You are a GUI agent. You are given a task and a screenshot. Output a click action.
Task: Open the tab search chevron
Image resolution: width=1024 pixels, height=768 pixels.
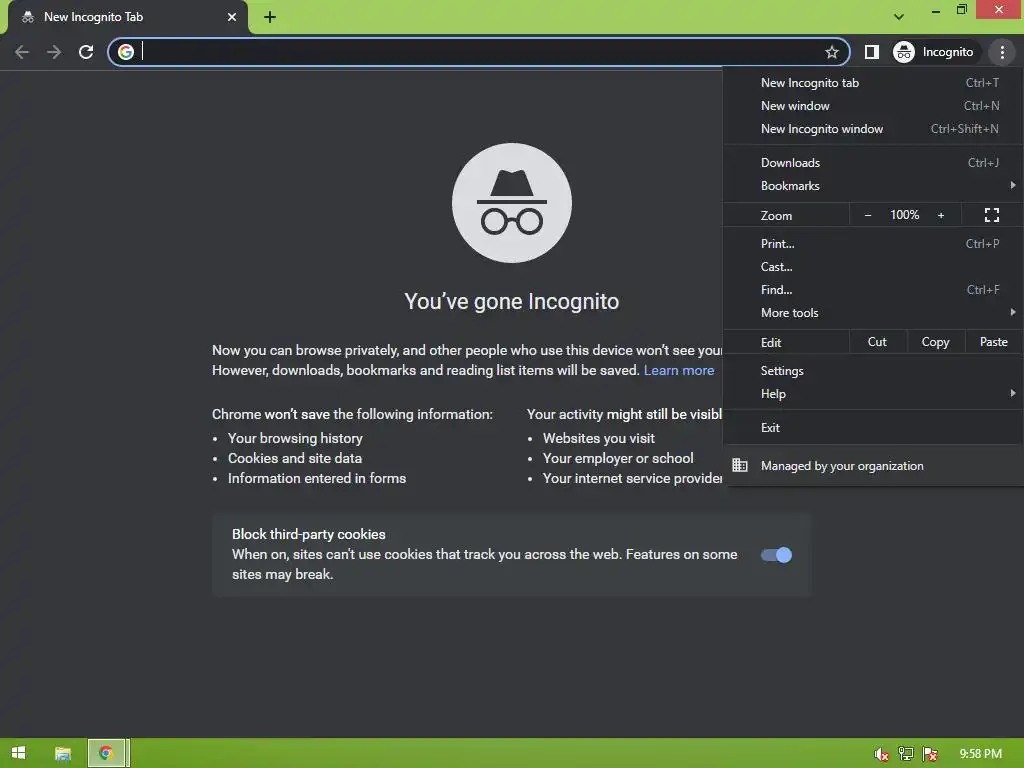click(899, 17)
